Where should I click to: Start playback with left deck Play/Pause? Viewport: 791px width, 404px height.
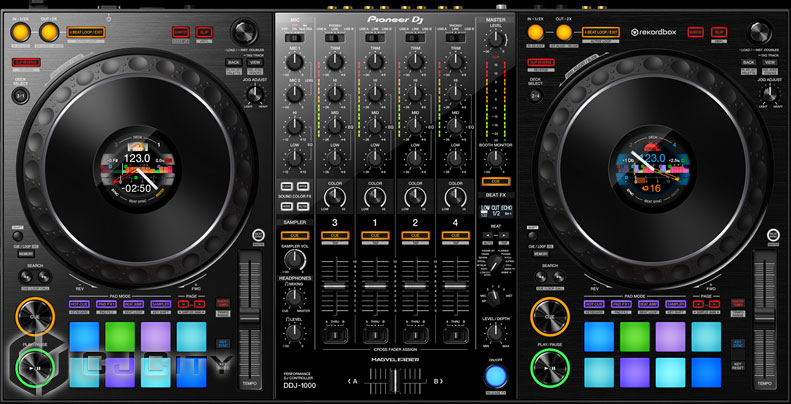(x=35, y=368)
